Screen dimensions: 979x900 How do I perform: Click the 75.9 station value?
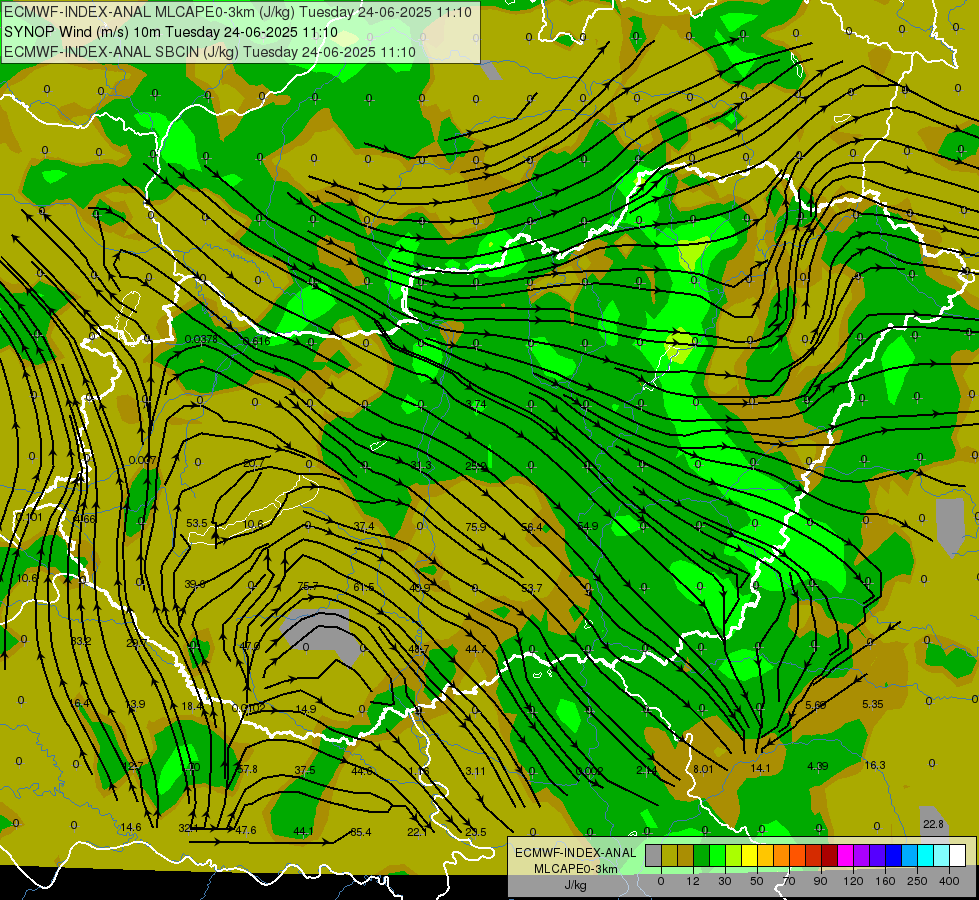[x=476, y=527]
